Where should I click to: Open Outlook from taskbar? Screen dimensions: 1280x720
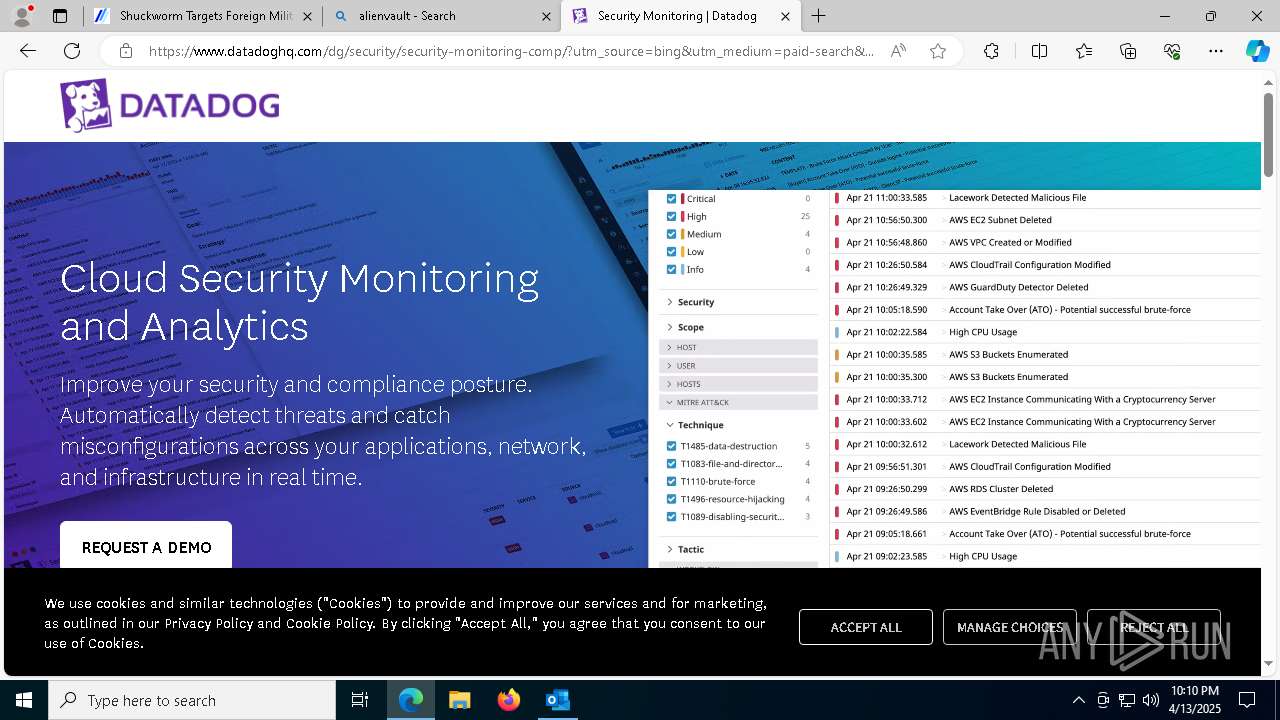pyautogui.click(x=557, y=700)
